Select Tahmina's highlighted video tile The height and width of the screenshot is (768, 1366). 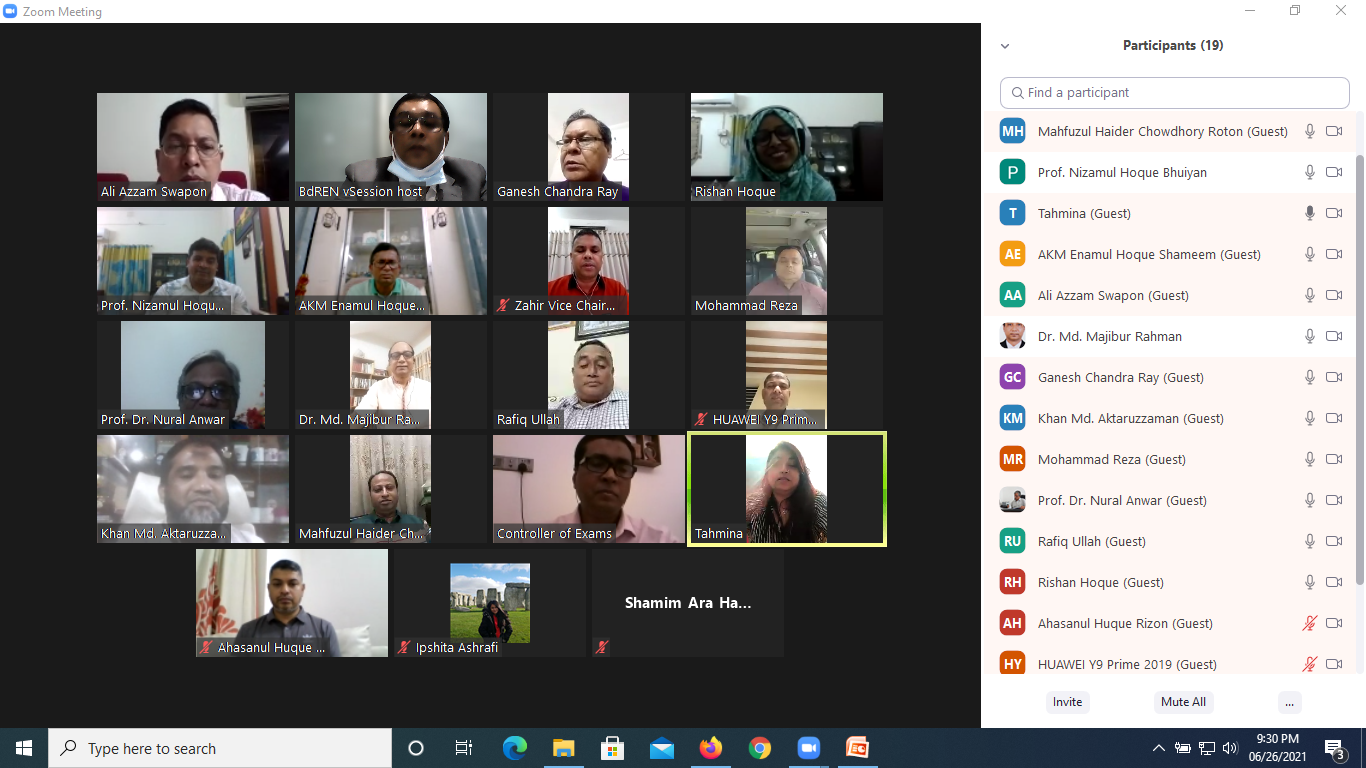pyautogui.click(x=787, y=489)
